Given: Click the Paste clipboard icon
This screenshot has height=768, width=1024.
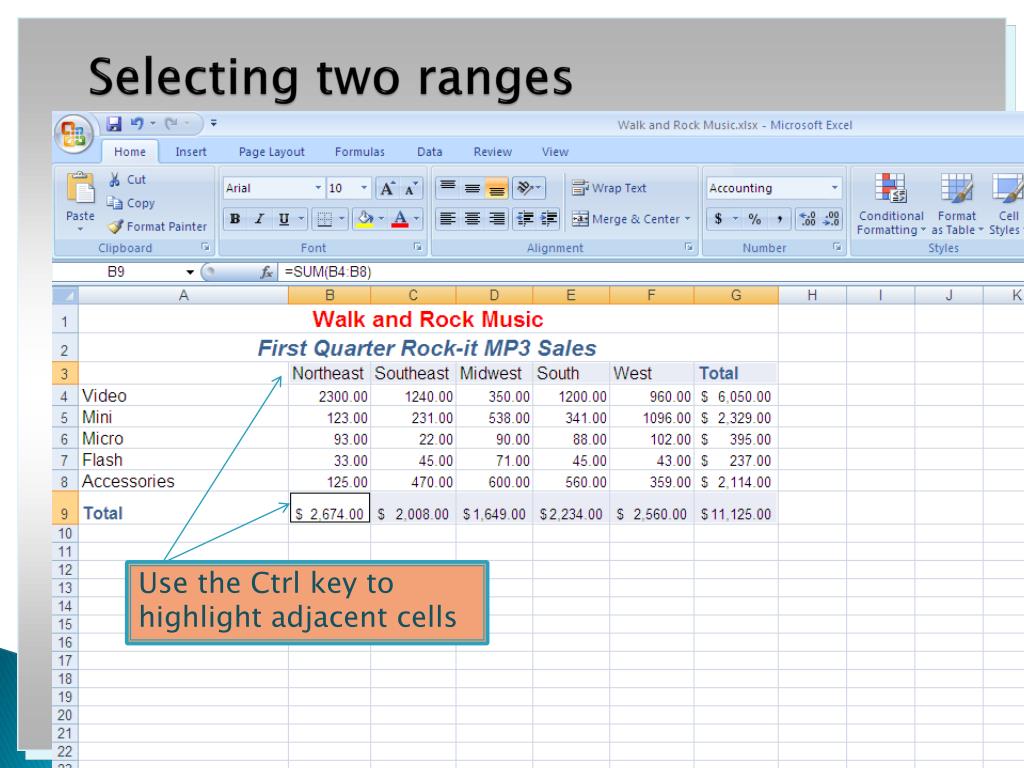Looking at the screenshot, I should 80,189.
